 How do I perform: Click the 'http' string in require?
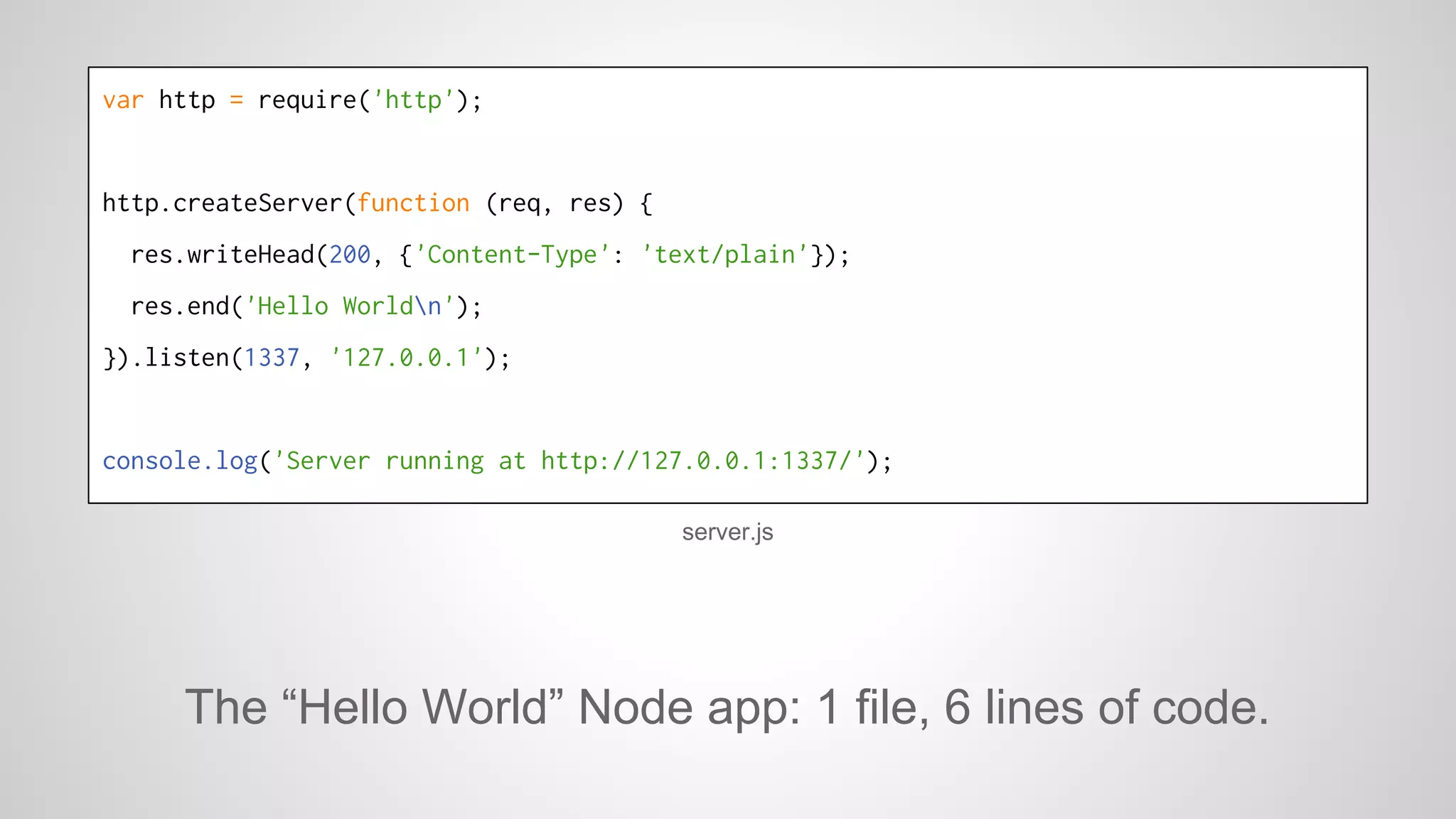pos(413,100)
